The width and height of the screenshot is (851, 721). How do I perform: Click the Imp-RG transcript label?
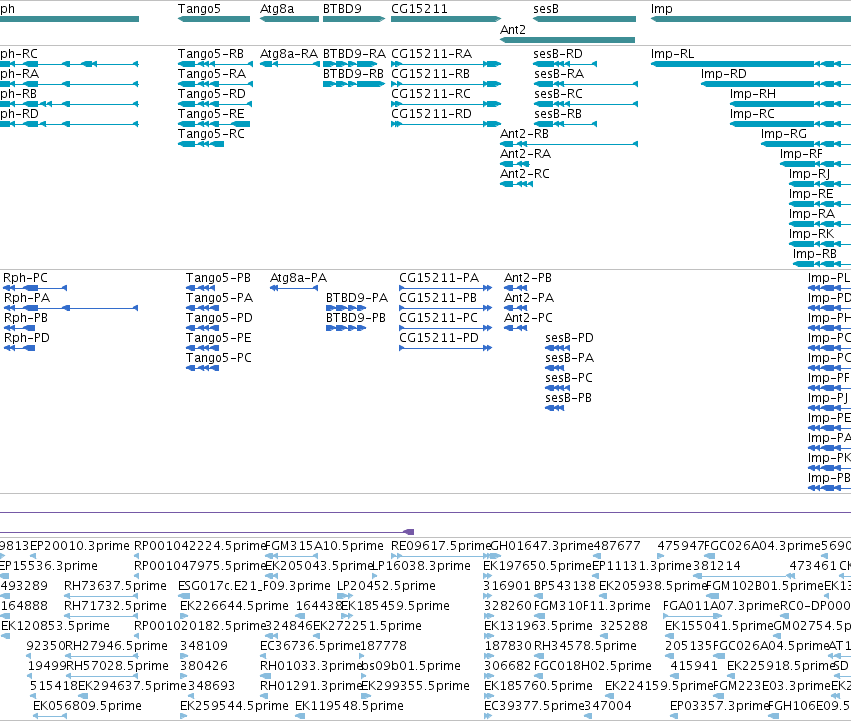784,134
